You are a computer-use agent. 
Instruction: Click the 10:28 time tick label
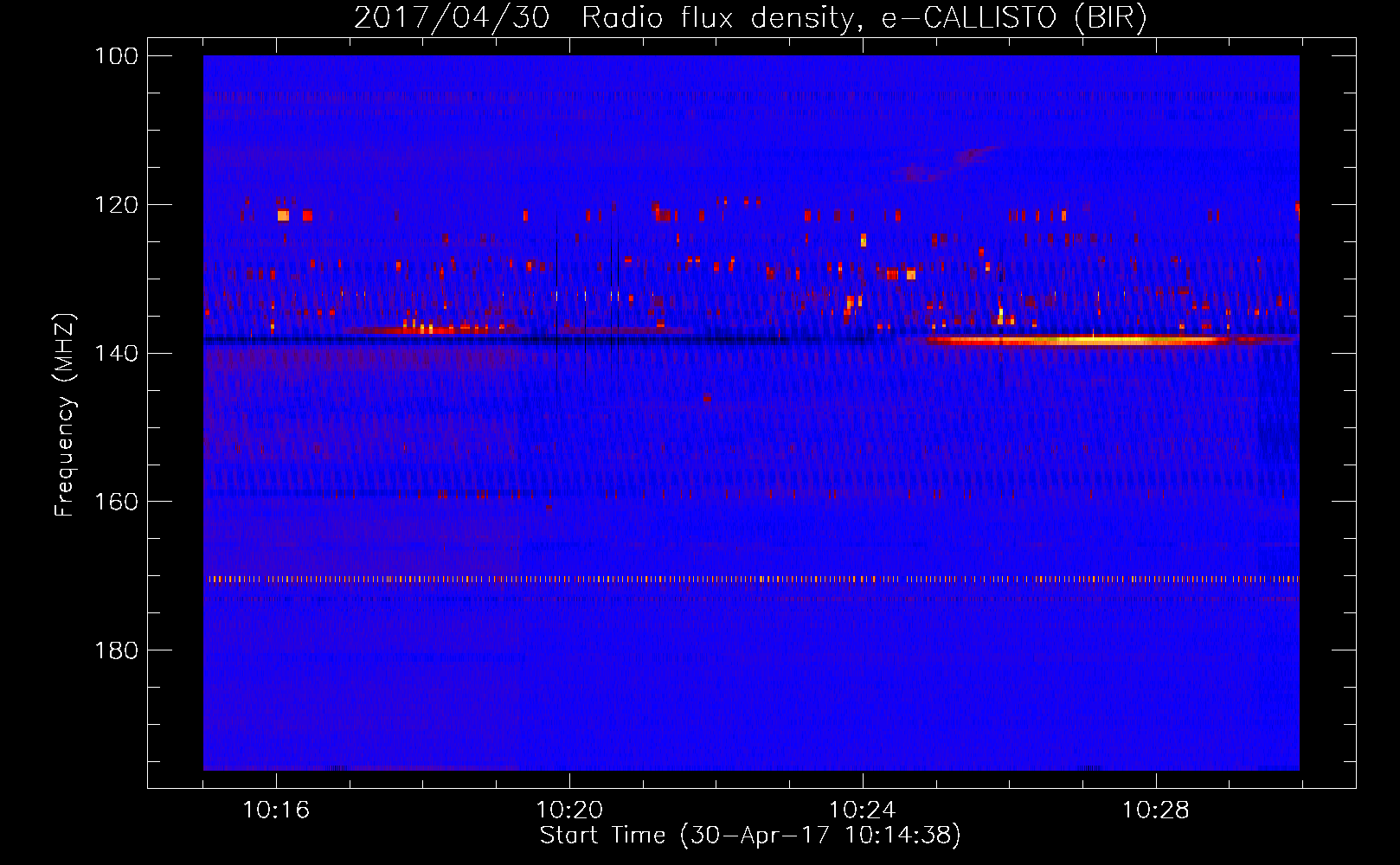(x=1156, y=810)
